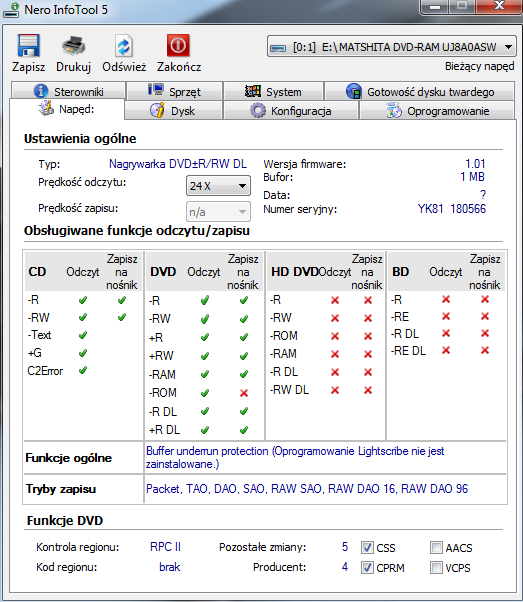Screen dimensions: 523x602
Task: Click the red X for BD -R read
Action: point(446,299)
